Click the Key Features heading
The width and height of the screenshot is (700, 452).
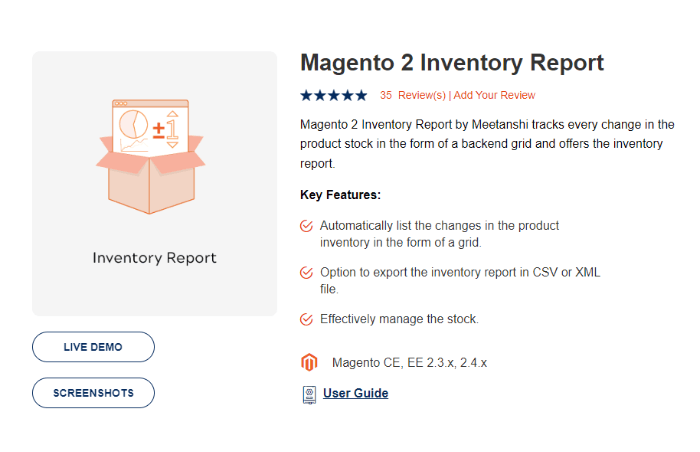pyautogui.click(x=340, y=195)
